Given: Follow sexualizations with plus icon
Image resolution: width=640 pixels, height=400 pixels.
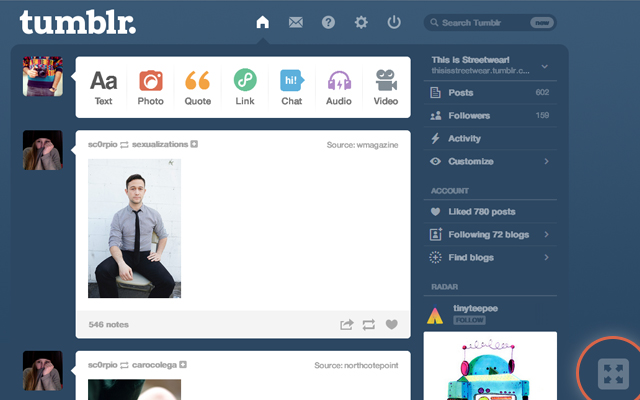Looking at the screenshot, I should pyautogui.click(x=194, y=144).
